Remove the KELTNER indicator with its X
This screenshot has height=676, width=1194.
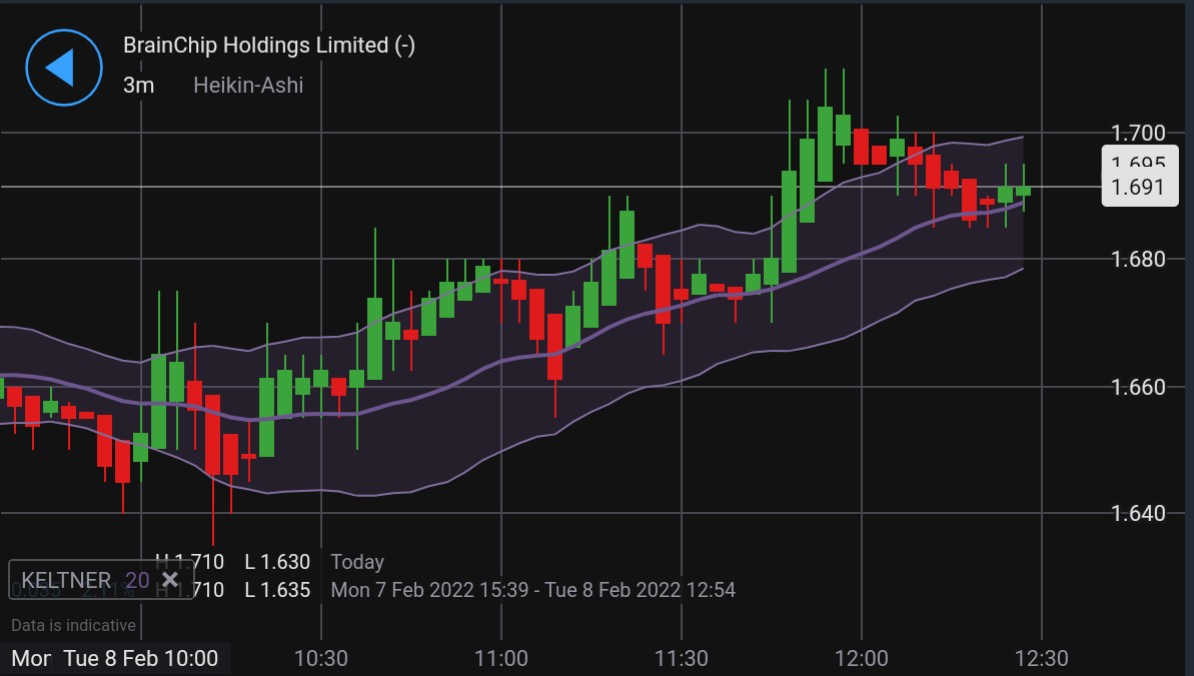(x=170, y=580)
